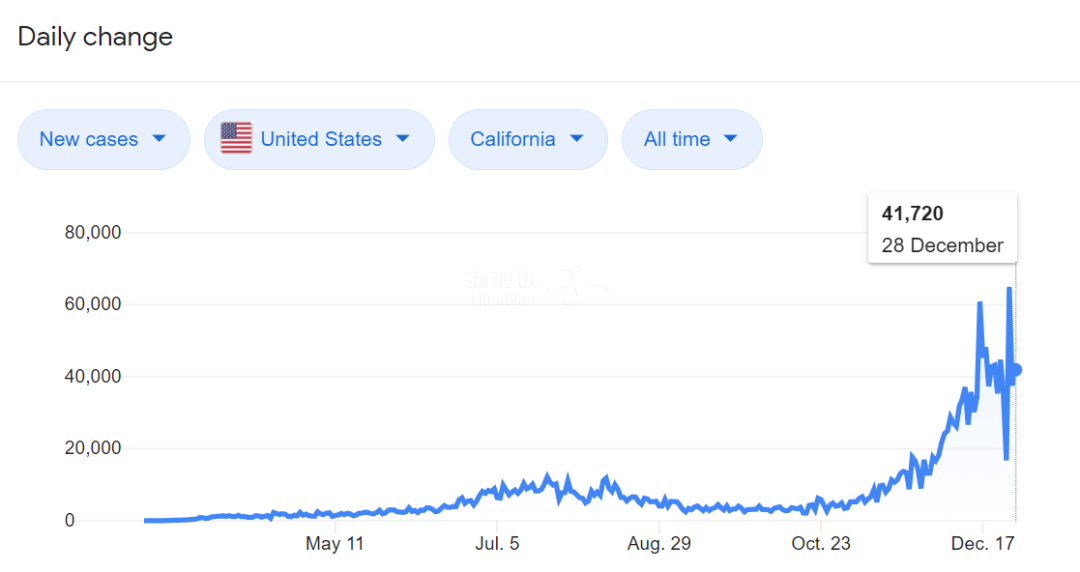The height and width of the screenshot is (572, 1080).
Task: Click the All time dropdown arrow
Action: [730, 139]
